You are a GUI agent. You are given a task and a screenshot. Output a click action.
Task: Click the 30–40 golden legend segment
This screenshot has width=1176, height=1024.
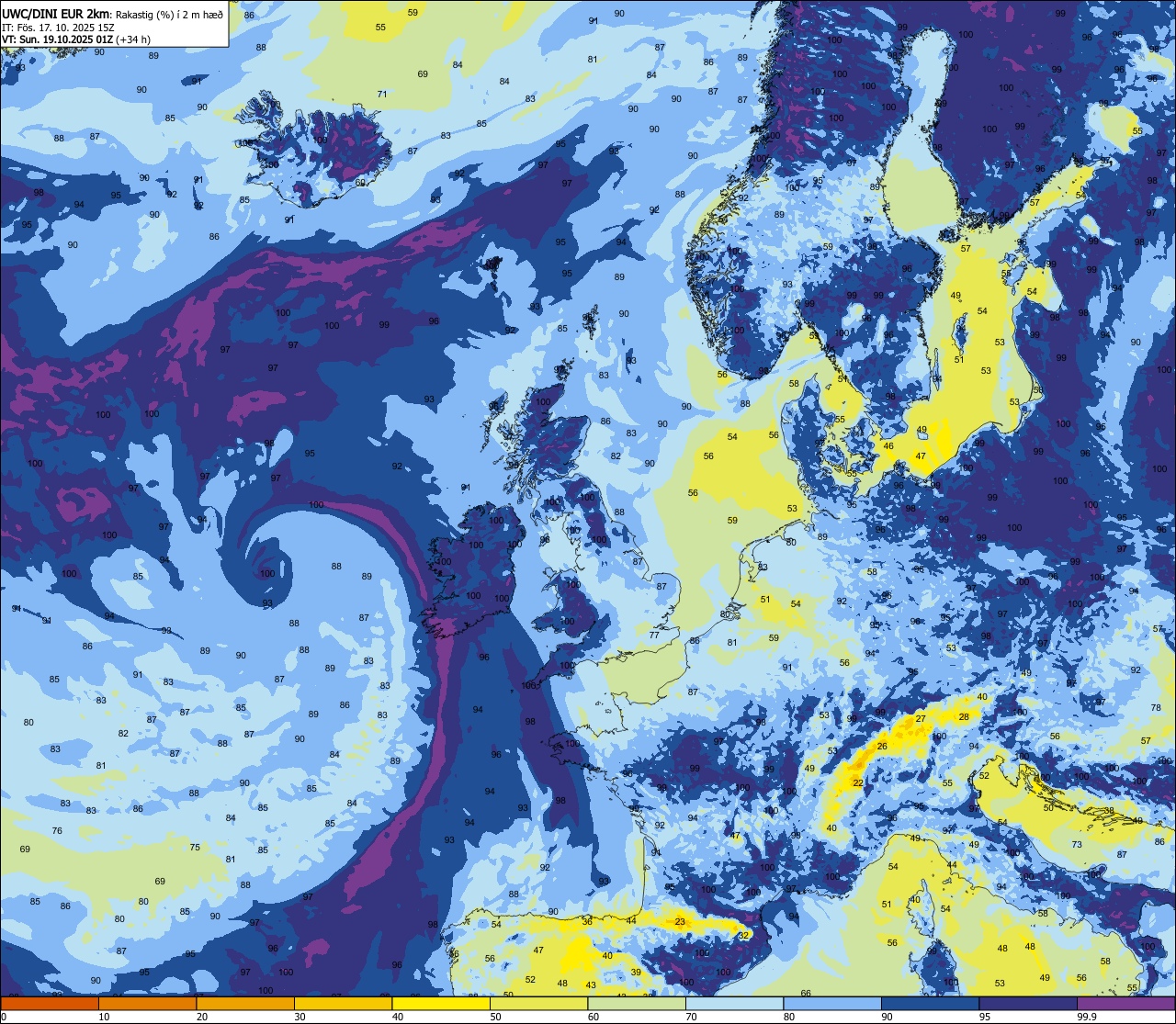pos(343,1003)
